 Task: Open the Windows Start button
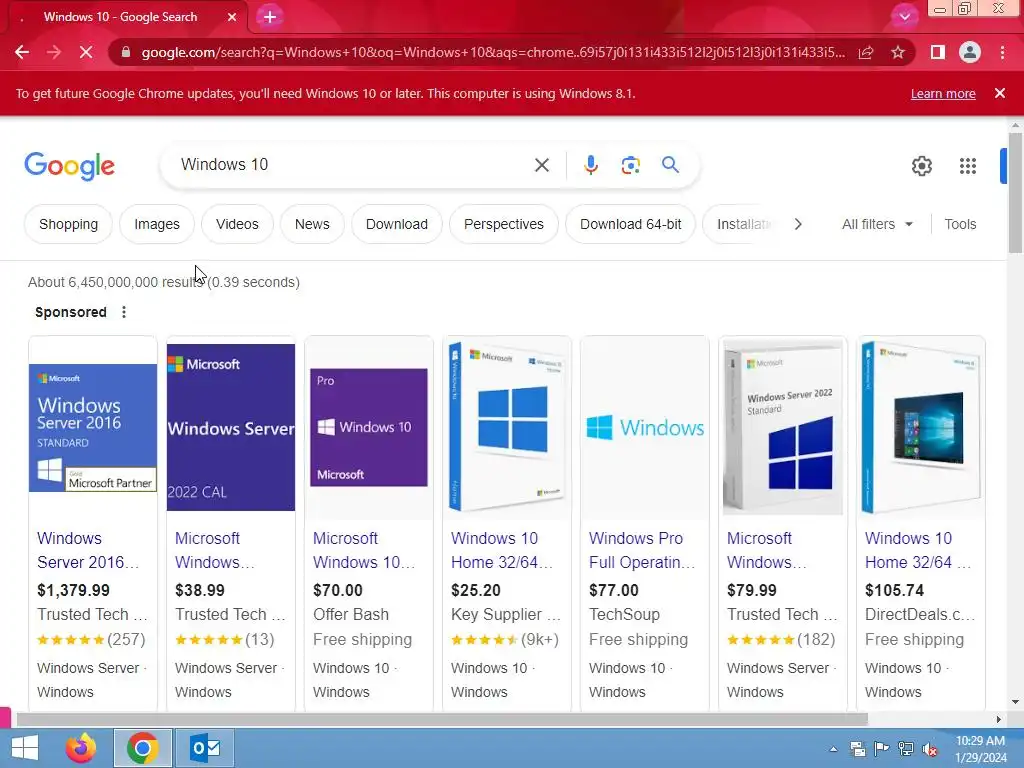25,748
